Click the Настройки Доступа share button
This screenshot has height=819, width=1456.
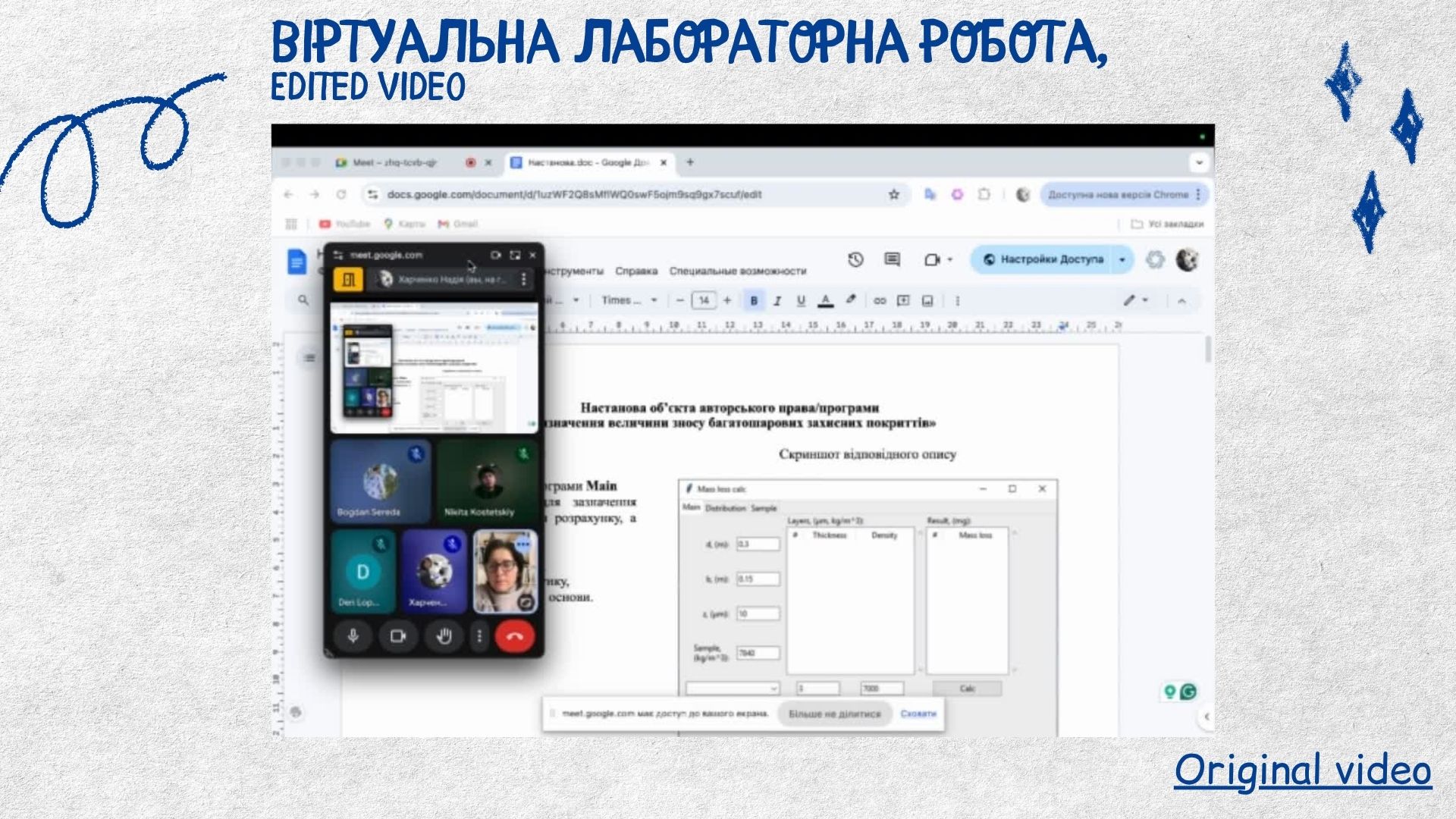point(1042,259)
